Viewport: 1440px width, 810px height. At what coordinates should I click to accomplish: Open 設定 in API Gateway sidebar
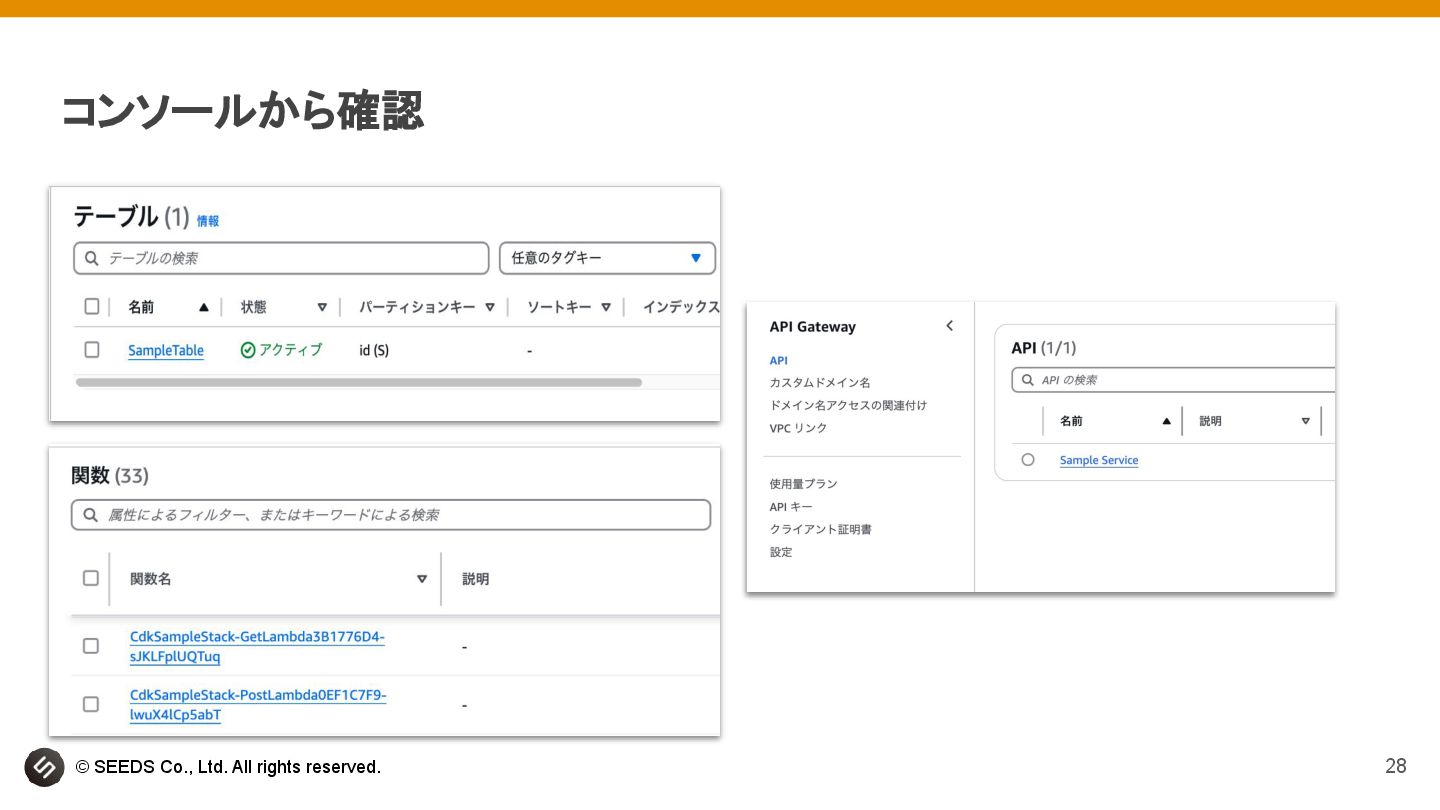tap(780, 552)
